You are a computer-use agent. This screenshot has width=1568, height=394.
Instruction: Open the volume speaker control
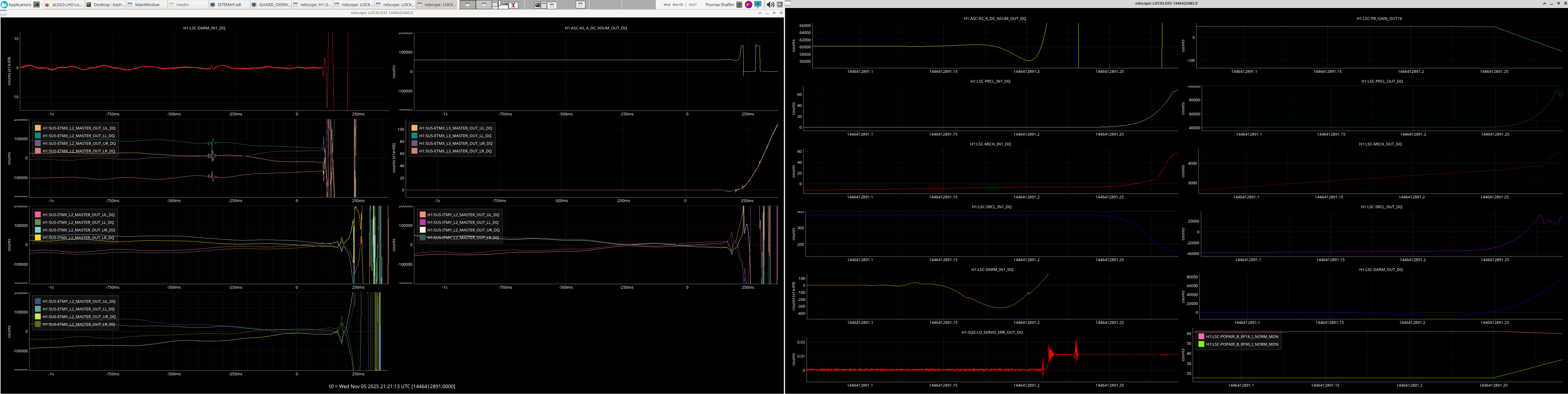[771, 5]
